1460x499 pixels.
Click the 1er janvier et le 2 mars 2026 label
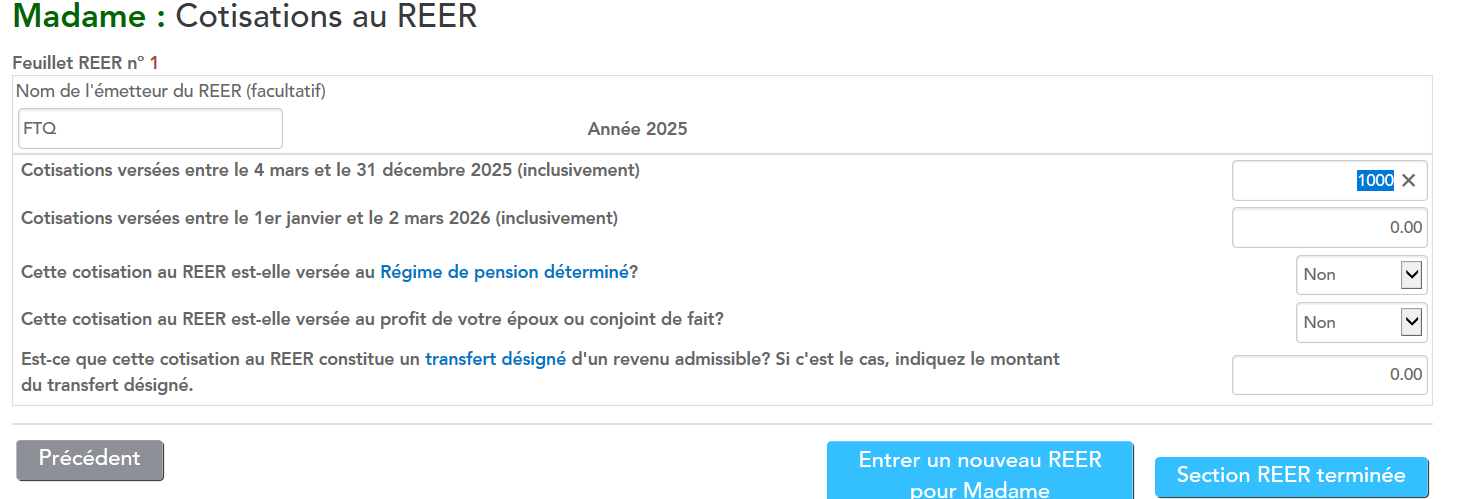319,218
